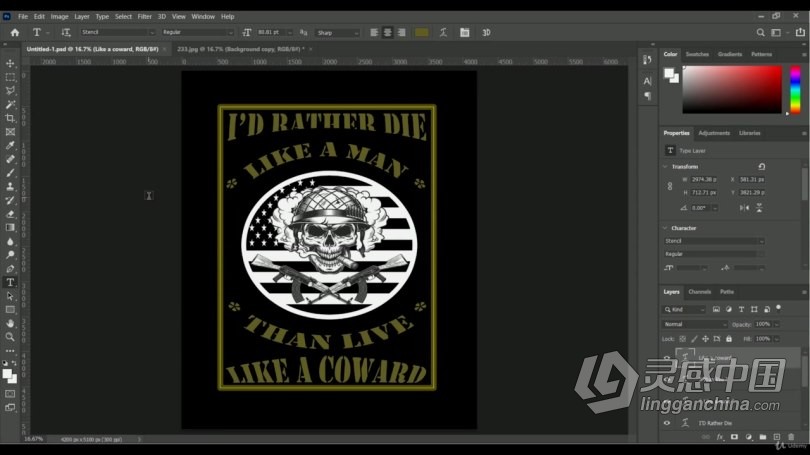Select the Eyedropper tool

pos(10,146)
